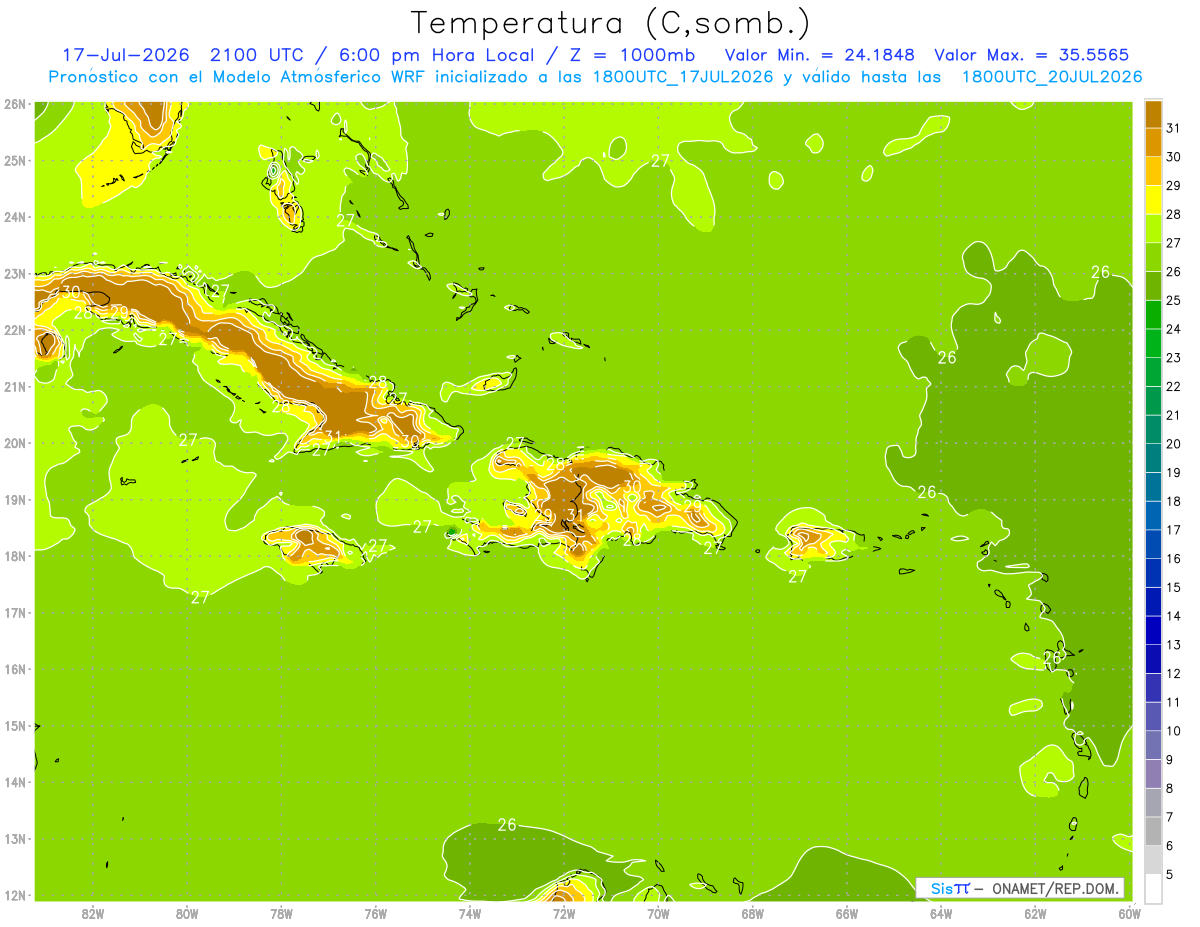Viewport: 1200px width, 927px height.
Task: Click the '23N' latitude axis label
Action: click(x=14, y=273)
